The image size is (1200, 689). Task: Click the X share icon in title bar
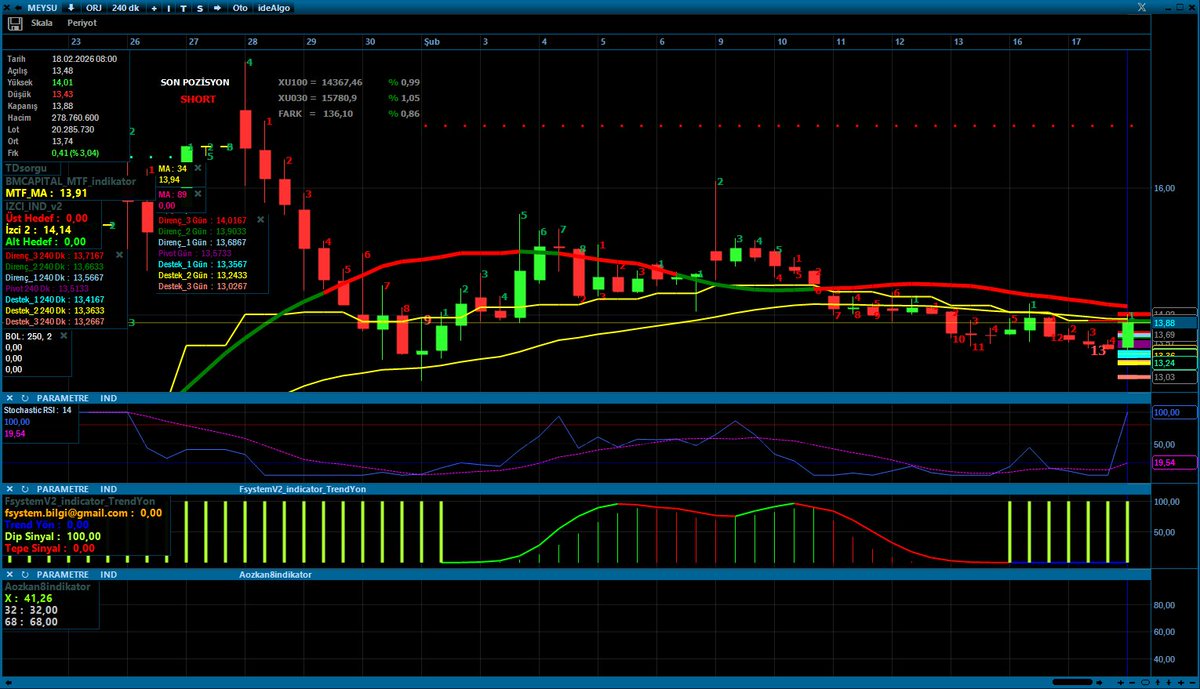1140,7
